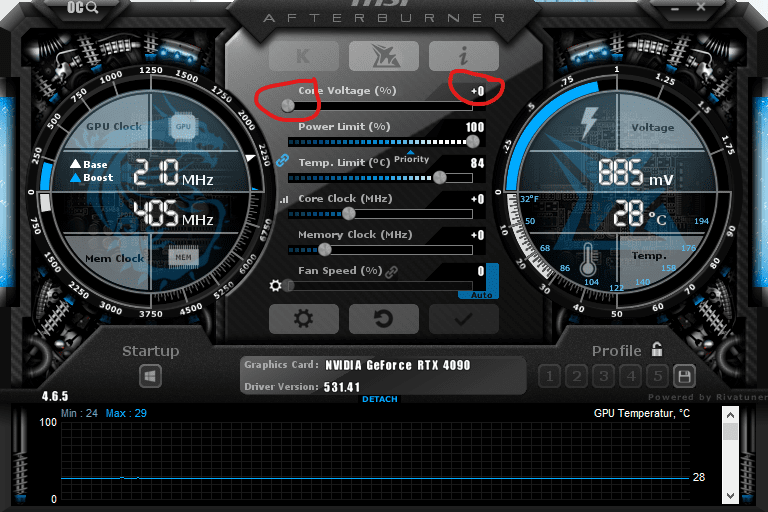768x512 pixels.
Task: Click the Power Limit slider handle
Action: tap(473, 142)
